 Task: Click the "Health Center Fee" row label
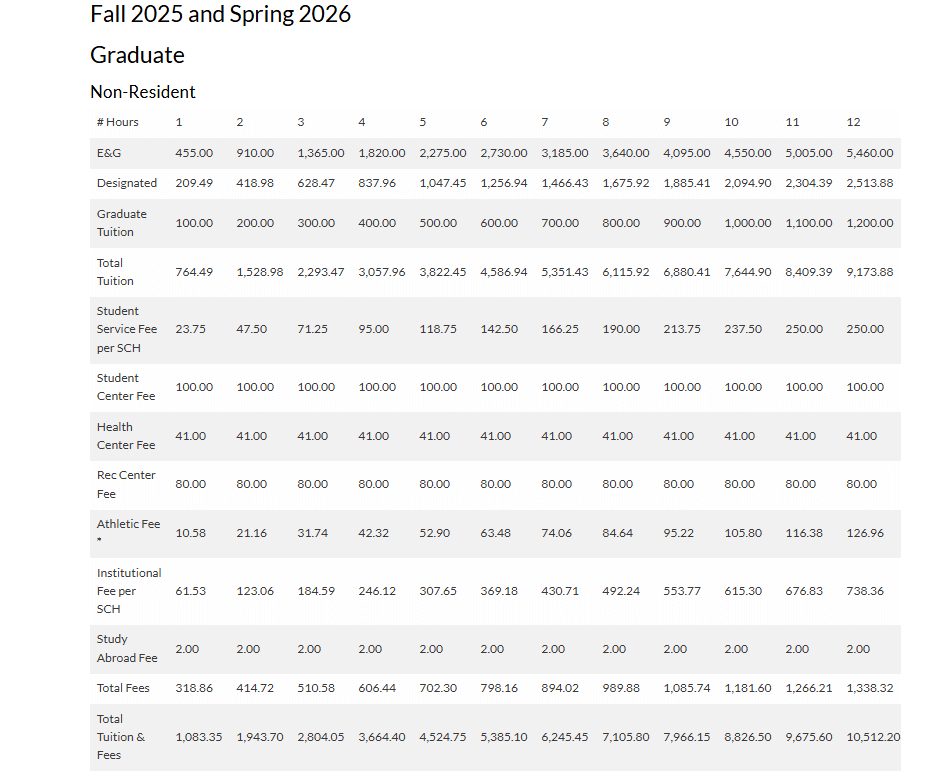click(126, 436)
